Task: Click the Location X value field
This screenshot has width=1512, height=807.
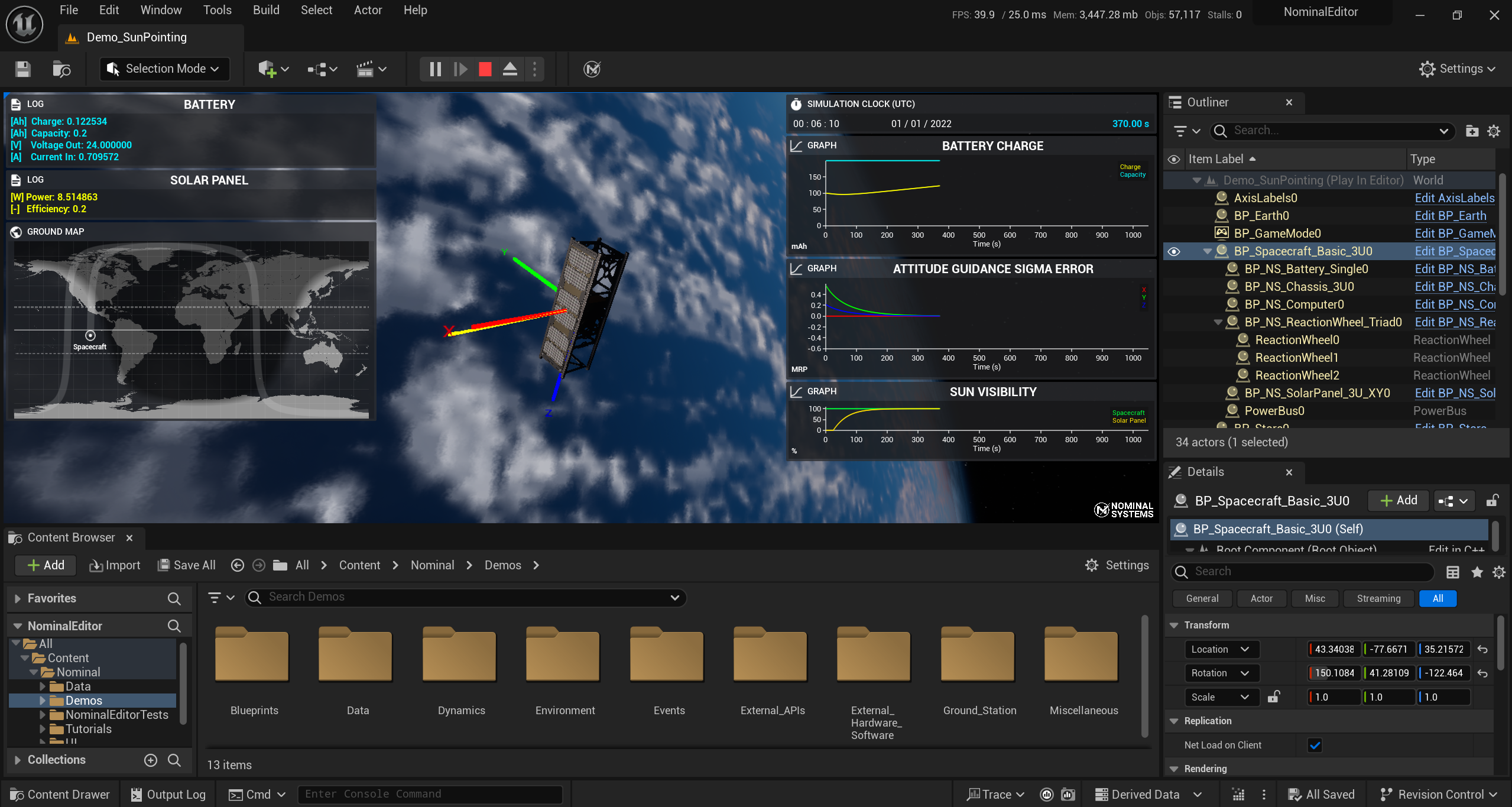Action: [1334, 649]
